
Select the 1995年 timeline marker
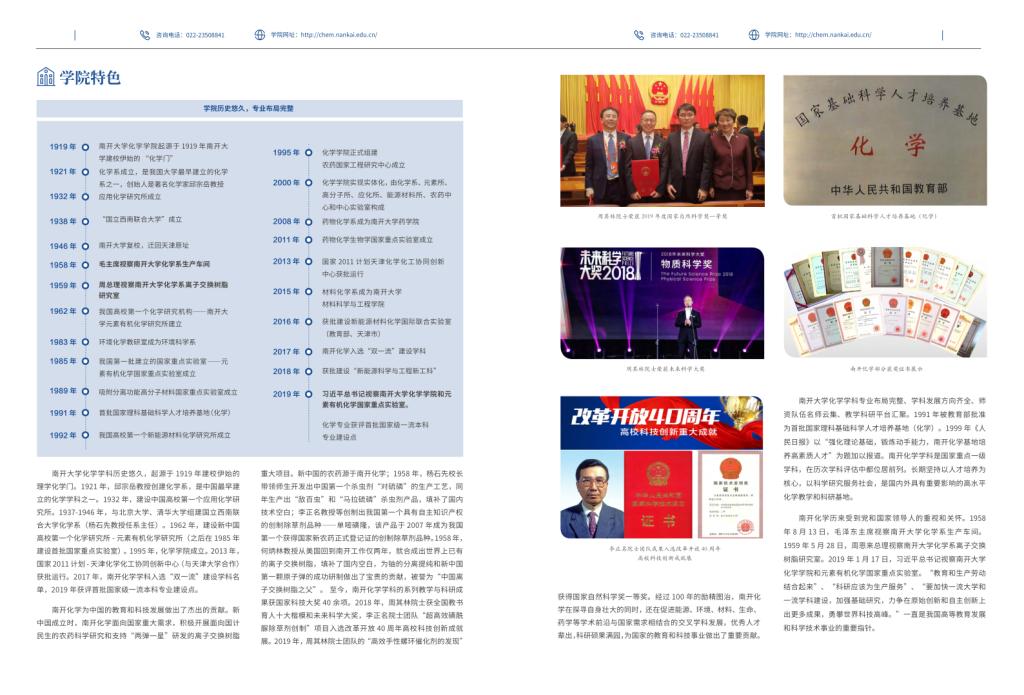tap(309, 153)
